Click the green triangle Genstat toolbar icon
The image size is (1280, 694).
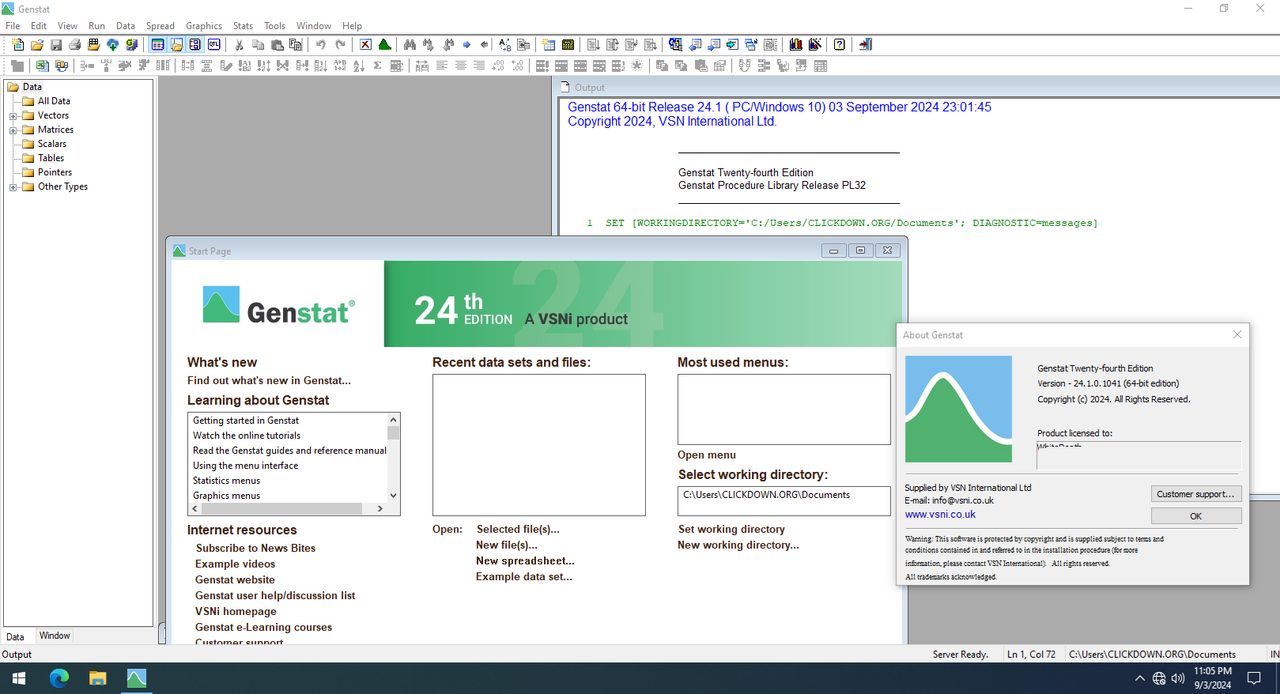coord(384,45)
